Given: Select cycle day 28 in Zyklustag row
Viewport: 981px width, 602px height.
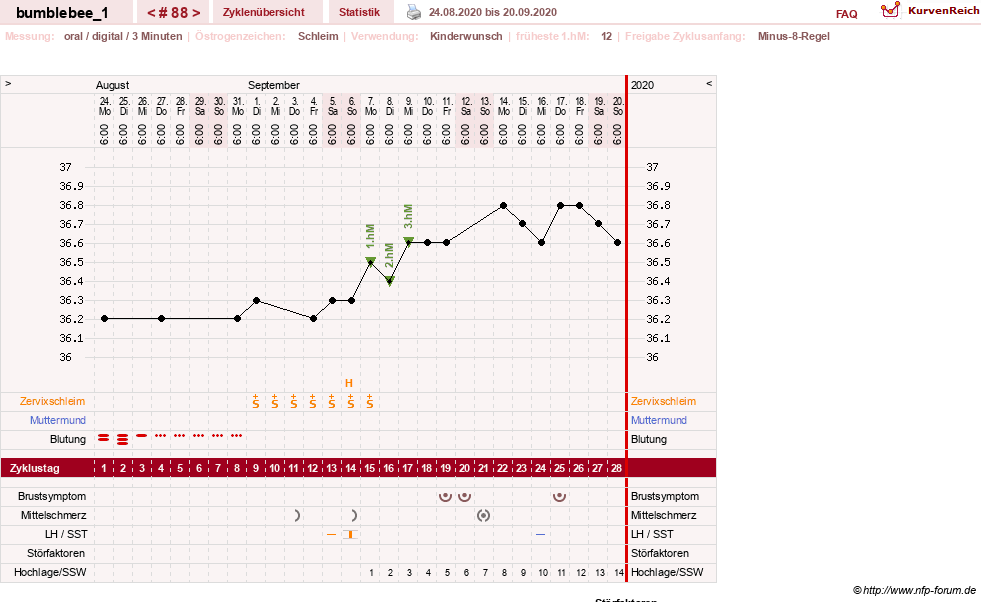Looking at the screenshot, I should point(616,468).
